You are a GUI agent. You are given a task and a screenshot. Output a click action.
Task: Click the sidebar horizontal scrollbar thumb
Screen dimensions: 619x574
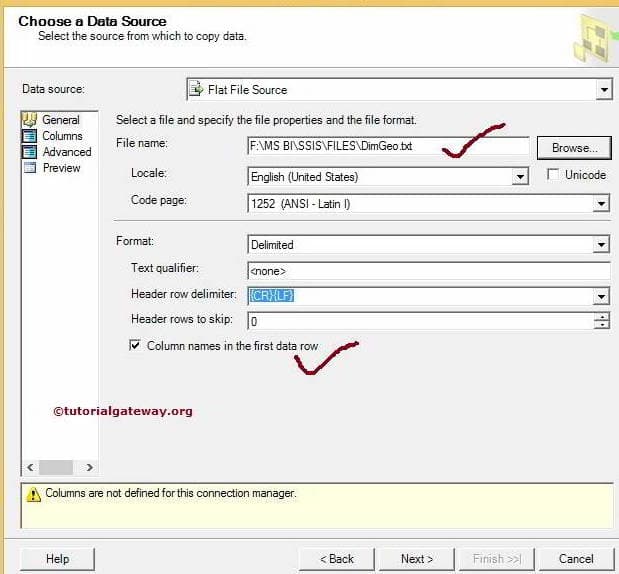[x=56, y=467]
